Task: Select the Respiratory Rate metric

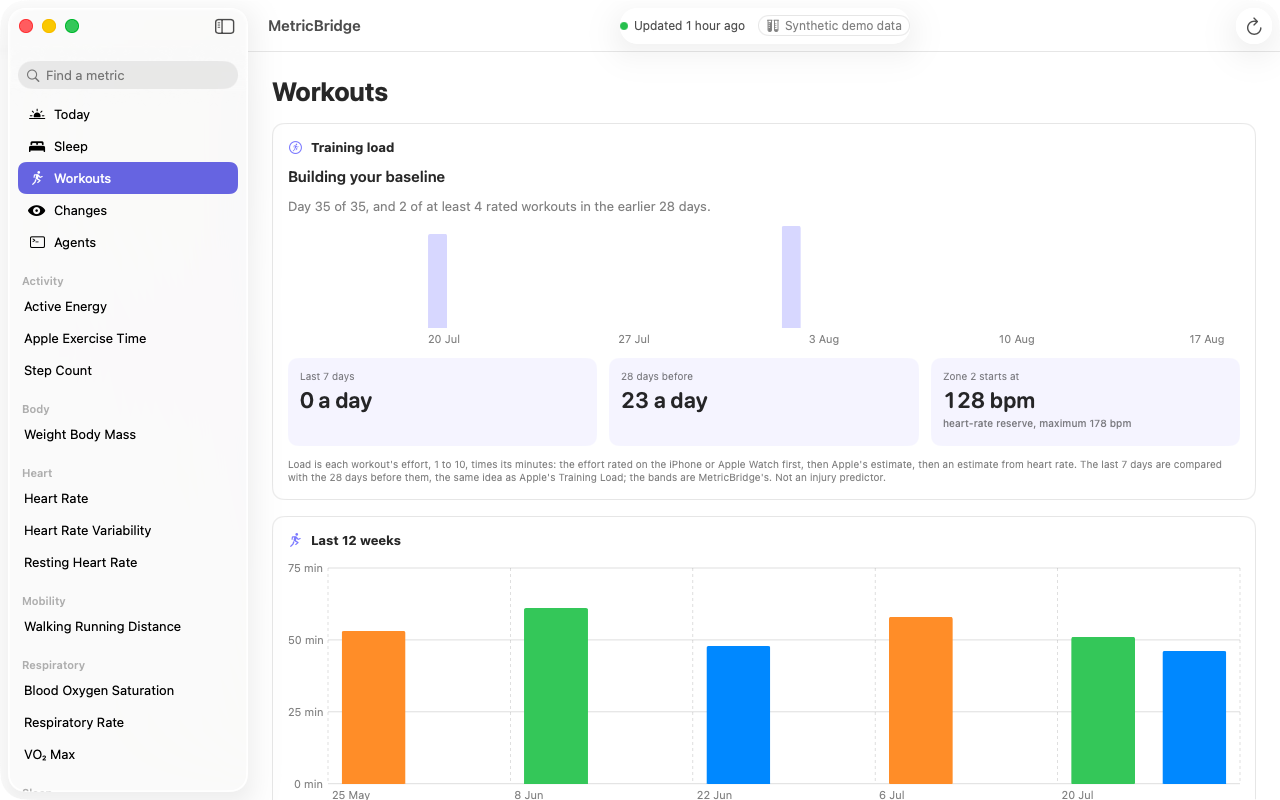Action: click(x=128, y=722)
